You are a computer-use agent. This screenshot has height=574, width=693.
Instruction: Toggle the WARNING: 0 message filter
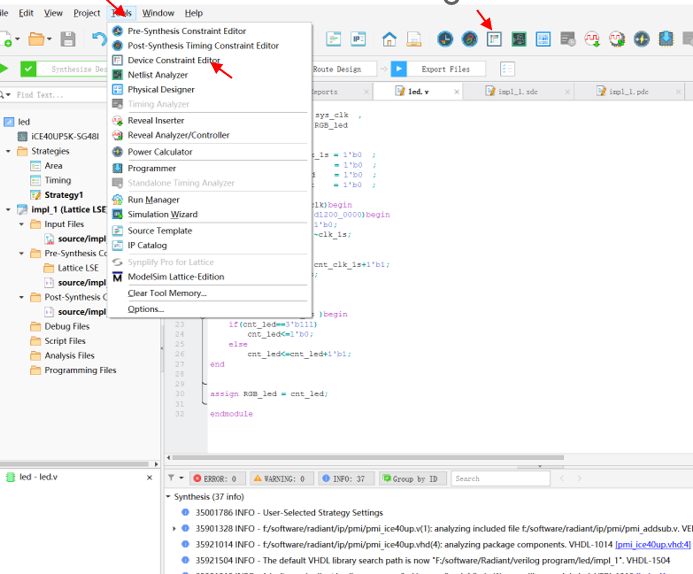coord(282,479)
